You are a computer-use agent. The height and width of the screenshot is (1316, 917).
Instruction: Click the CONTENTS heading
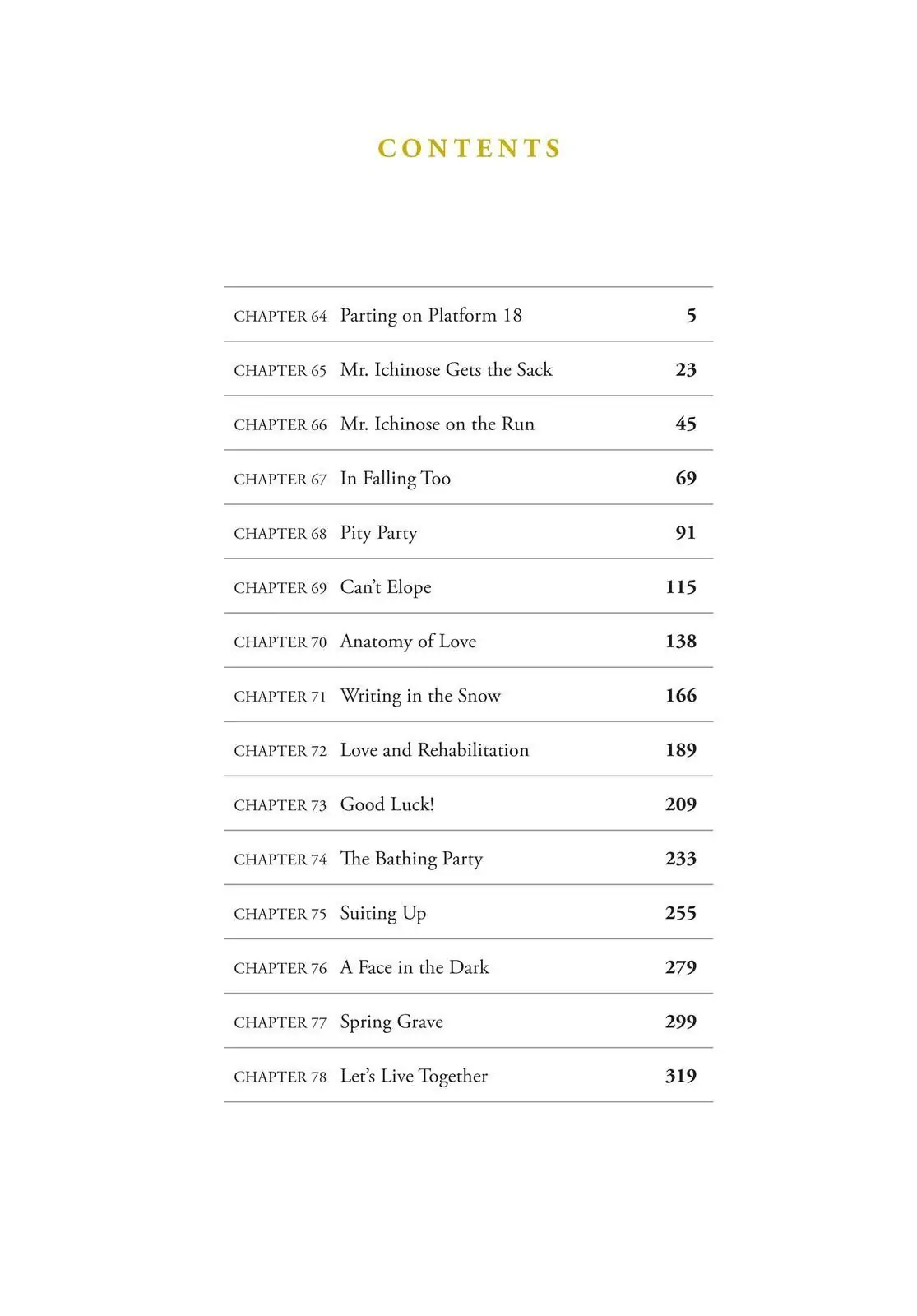pyautogui.click(x=470, y=148)
